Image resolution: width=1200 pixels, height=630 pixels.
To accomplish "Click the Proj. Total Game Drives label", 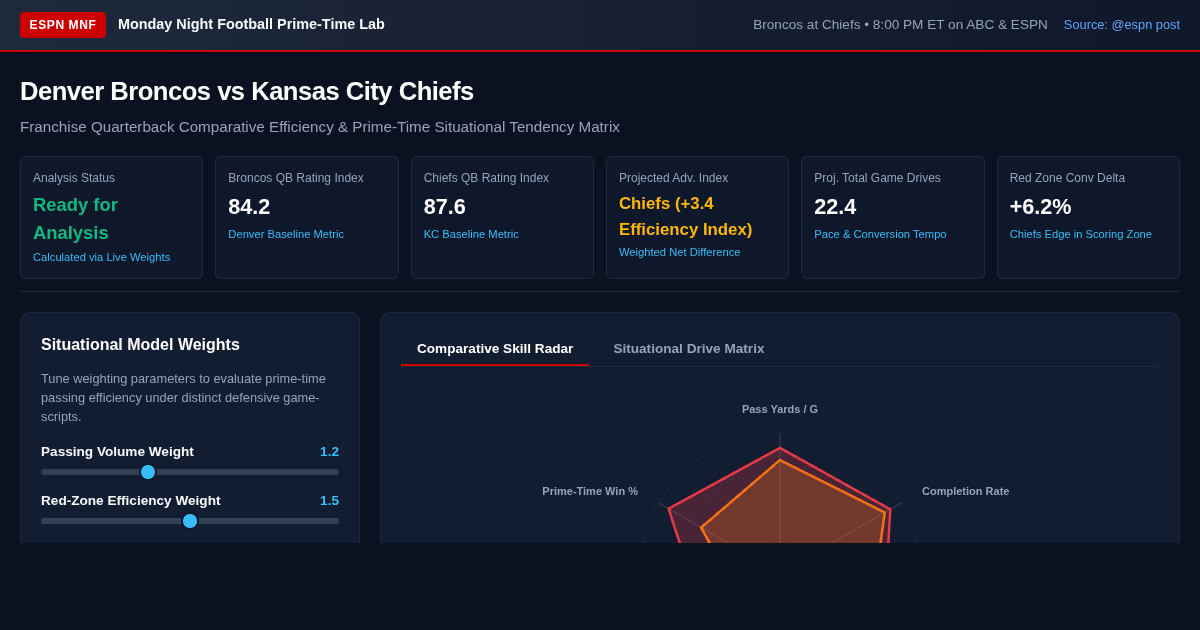I will [877, 178].
